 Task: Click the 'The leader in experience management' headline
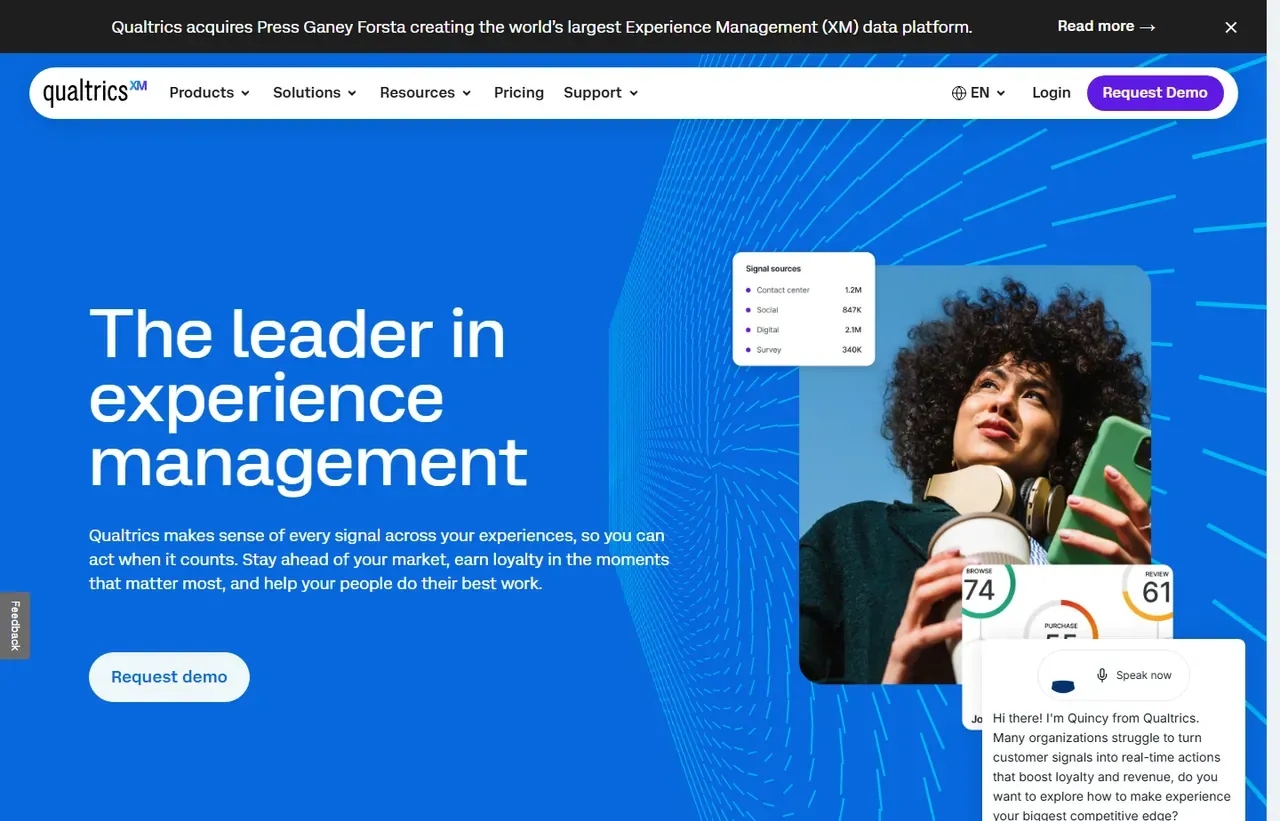pyautogui.click(x=308, y=398)
